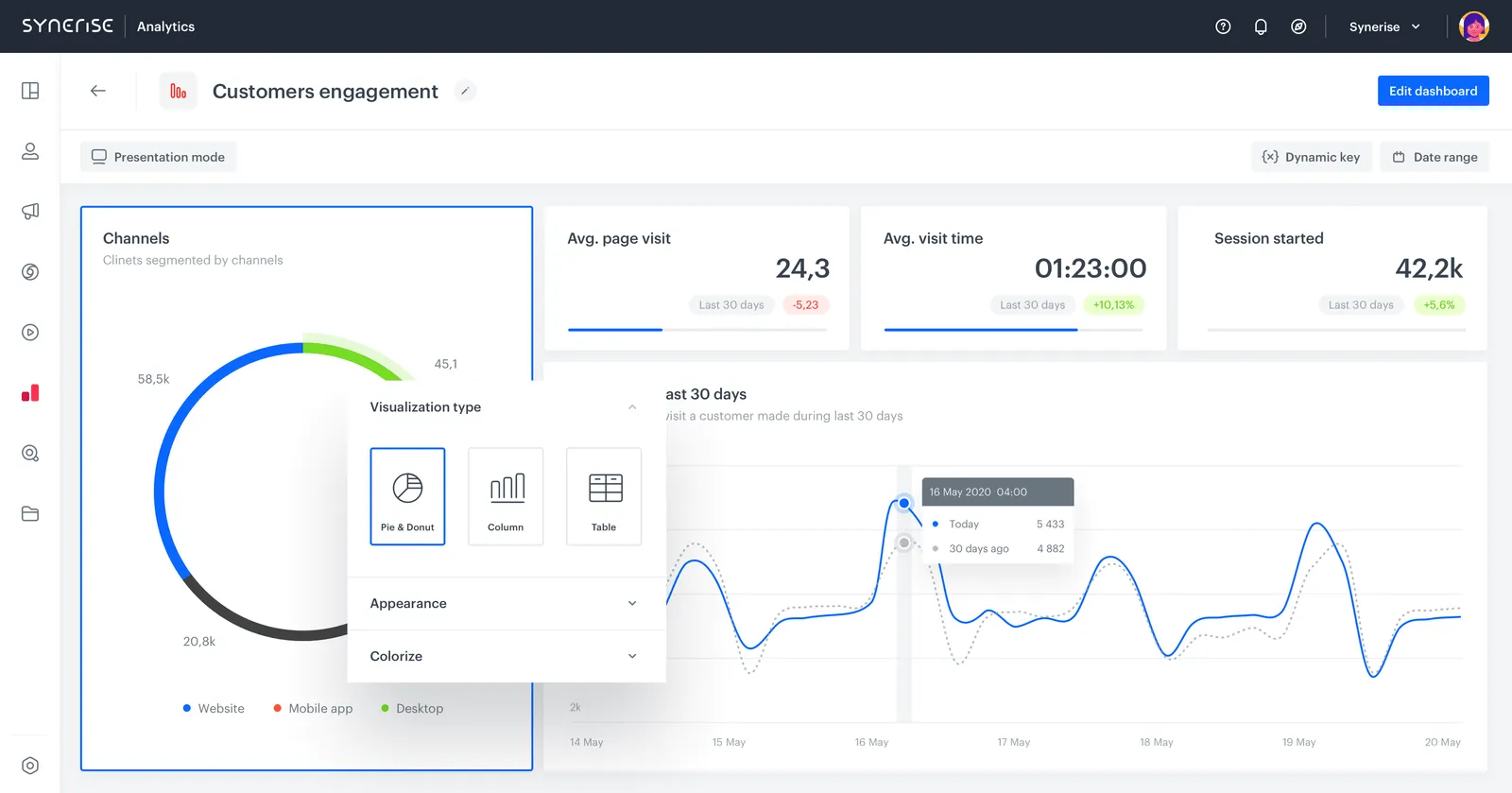The width and height of the screenshot is (1512, 793).
Task: Click Last 30 days tag in Session started
Action: click(1361, 305)
